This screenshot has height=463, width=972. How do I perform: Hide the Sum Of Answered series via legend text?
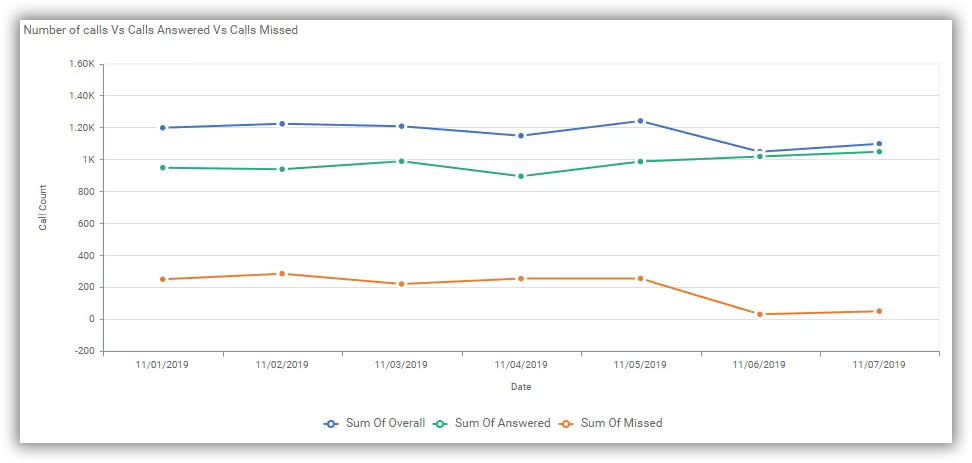click(502, 423)
